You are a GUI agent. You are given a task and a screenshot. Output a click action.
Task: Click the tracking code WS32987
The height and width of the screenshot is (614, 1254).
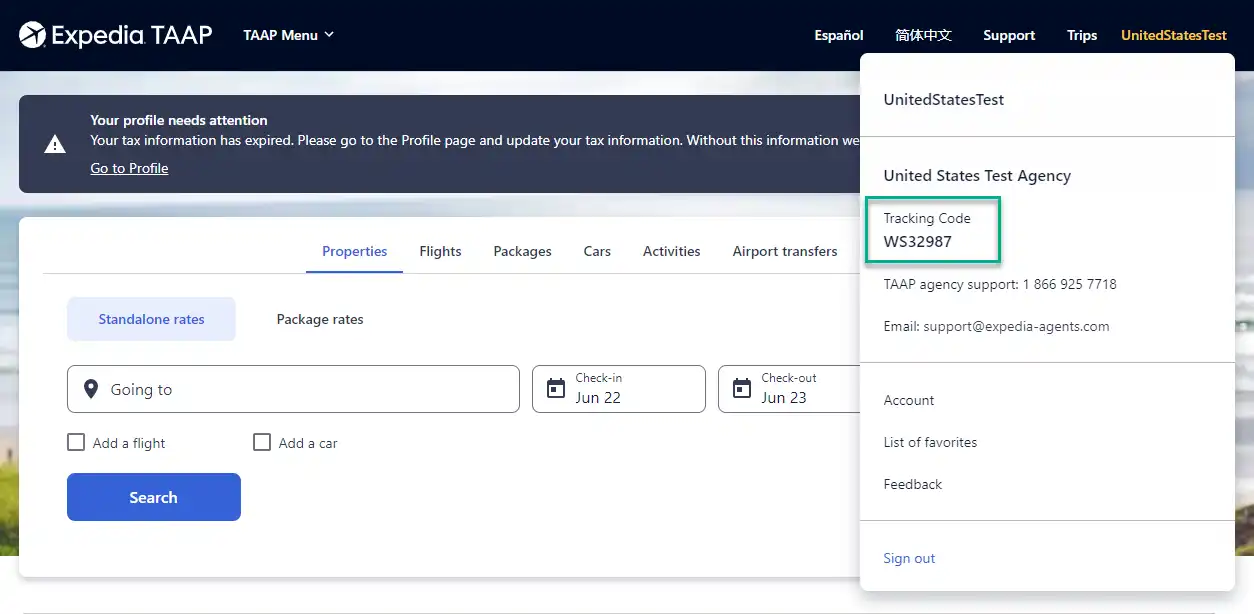coord(918,241)
